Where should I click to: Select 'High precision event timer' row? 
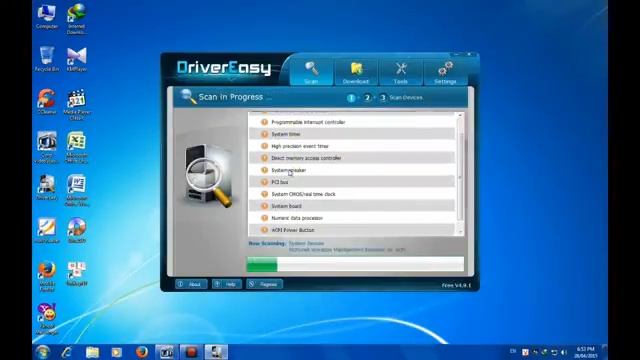point(352,146)
